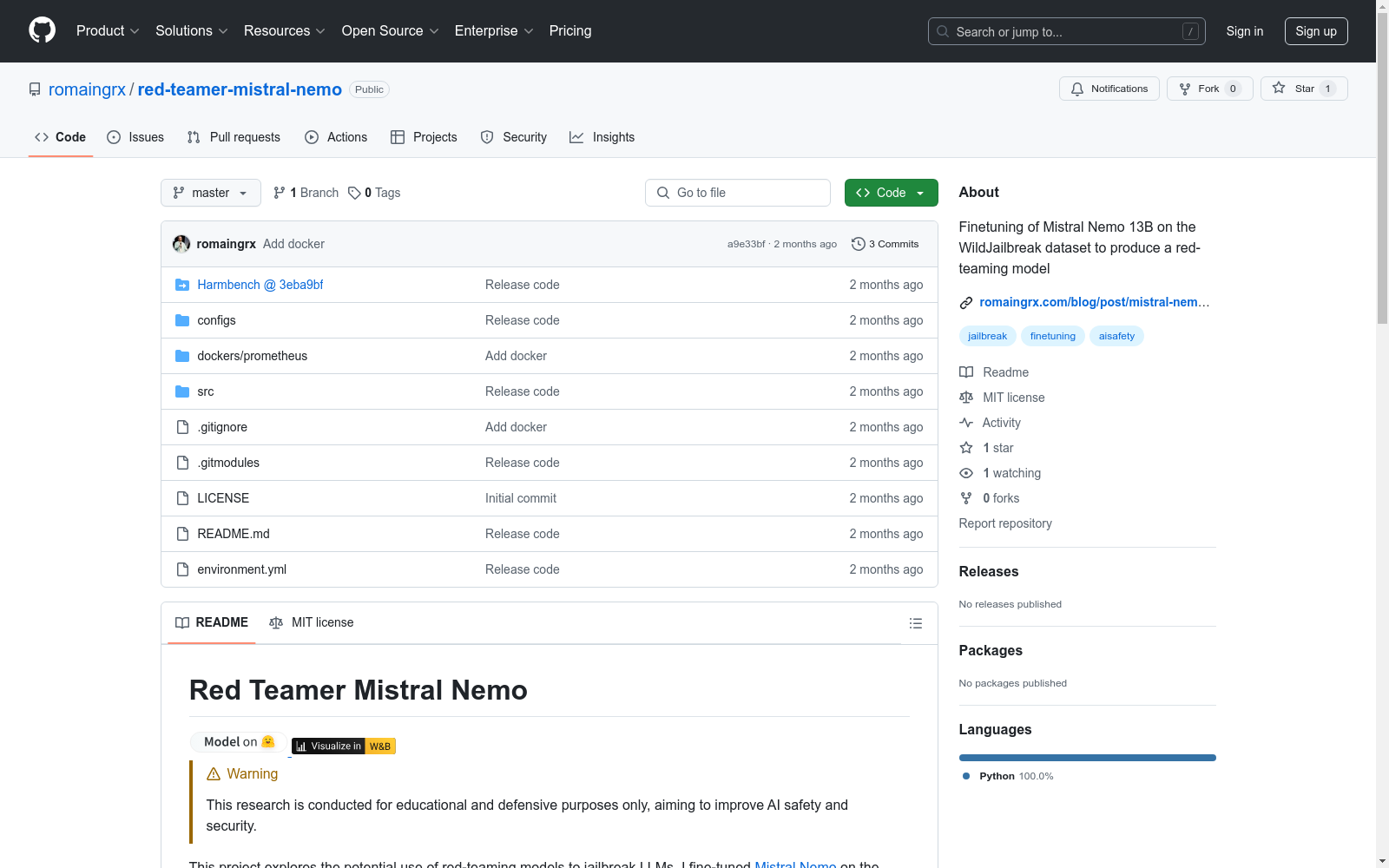Viewport: 1389px width, 868px height.
Task: Select the README tab in file viewer
Action: (x=212, y=622)
